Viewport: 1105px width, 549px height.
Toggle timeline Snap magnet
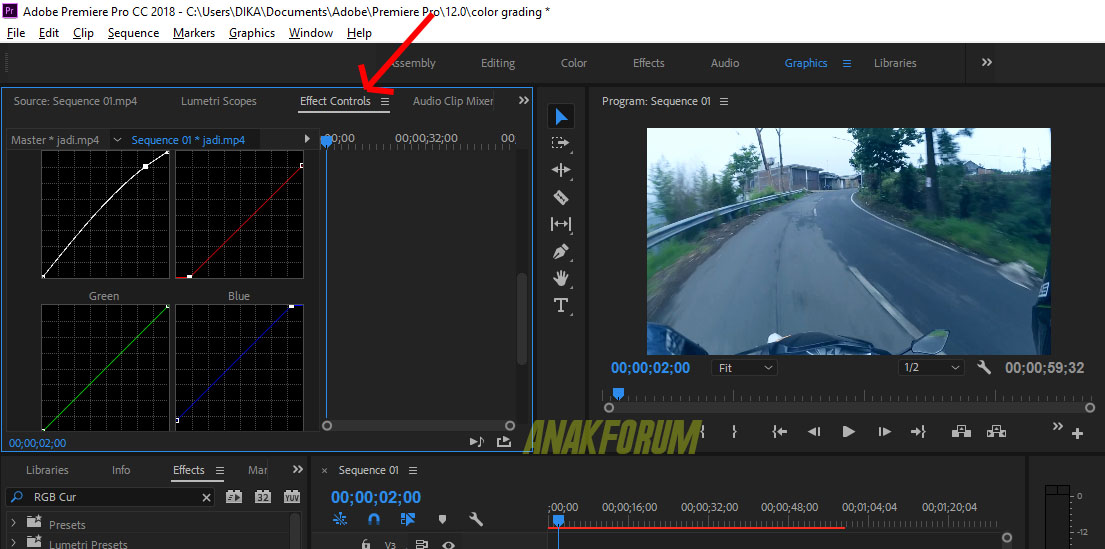[x=374, y=520]
